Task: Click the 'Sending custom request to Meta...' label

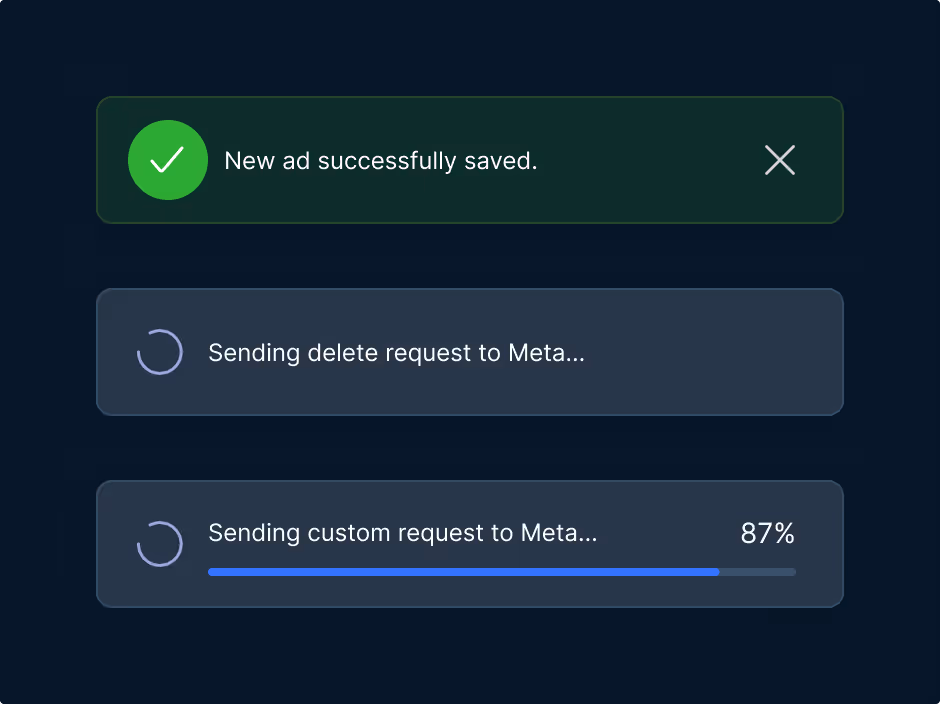Action: pyautogui.click(x=403, y=533)
